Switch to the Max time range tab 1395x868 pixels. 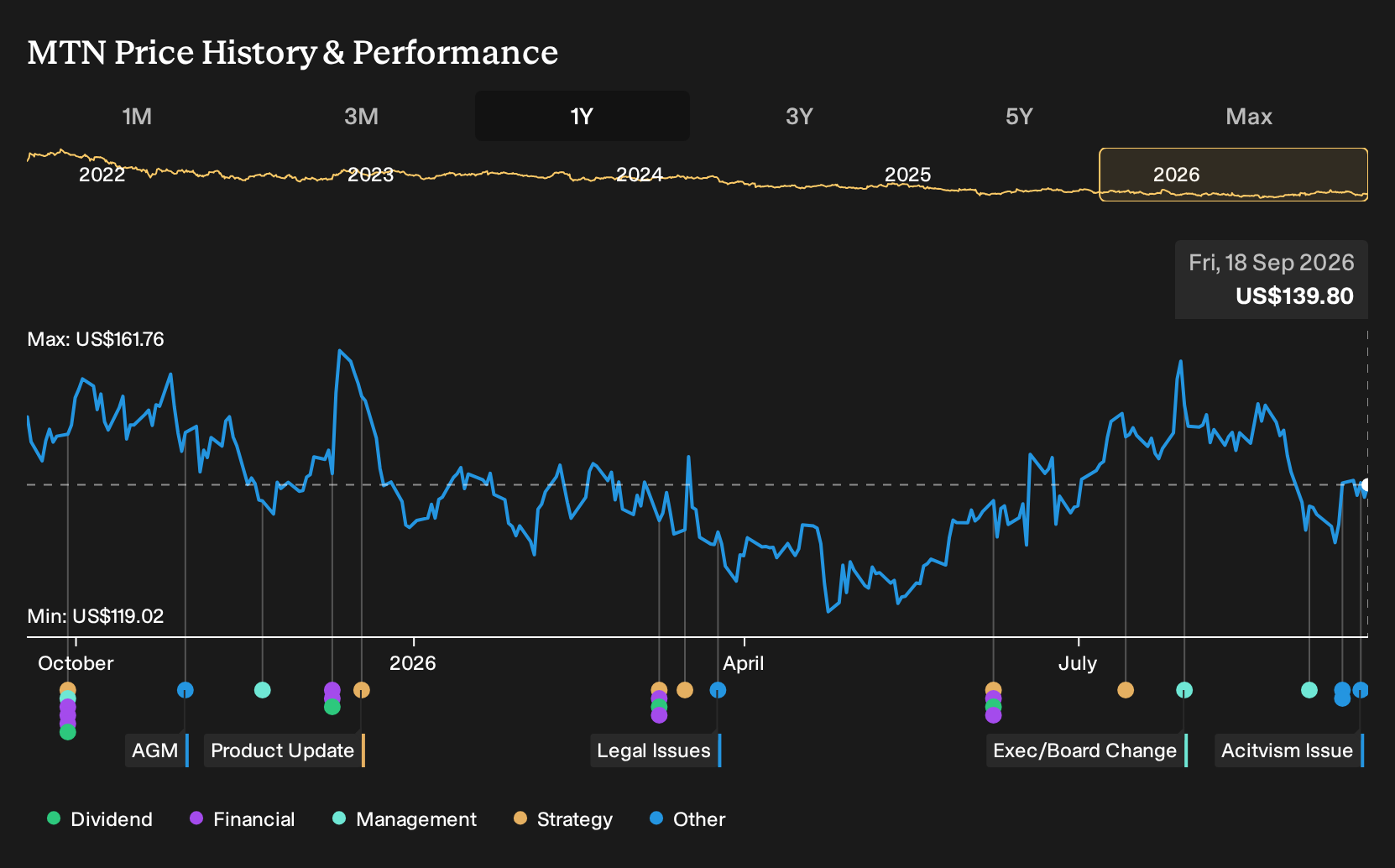point(1249,116)
